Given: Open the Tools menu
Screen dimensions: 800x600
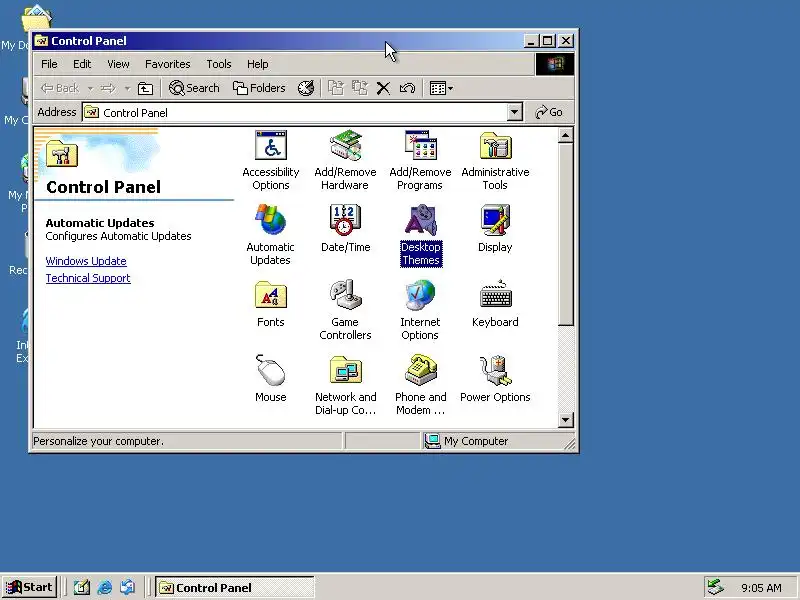Looking at the screenshot, I should (218, 64).
